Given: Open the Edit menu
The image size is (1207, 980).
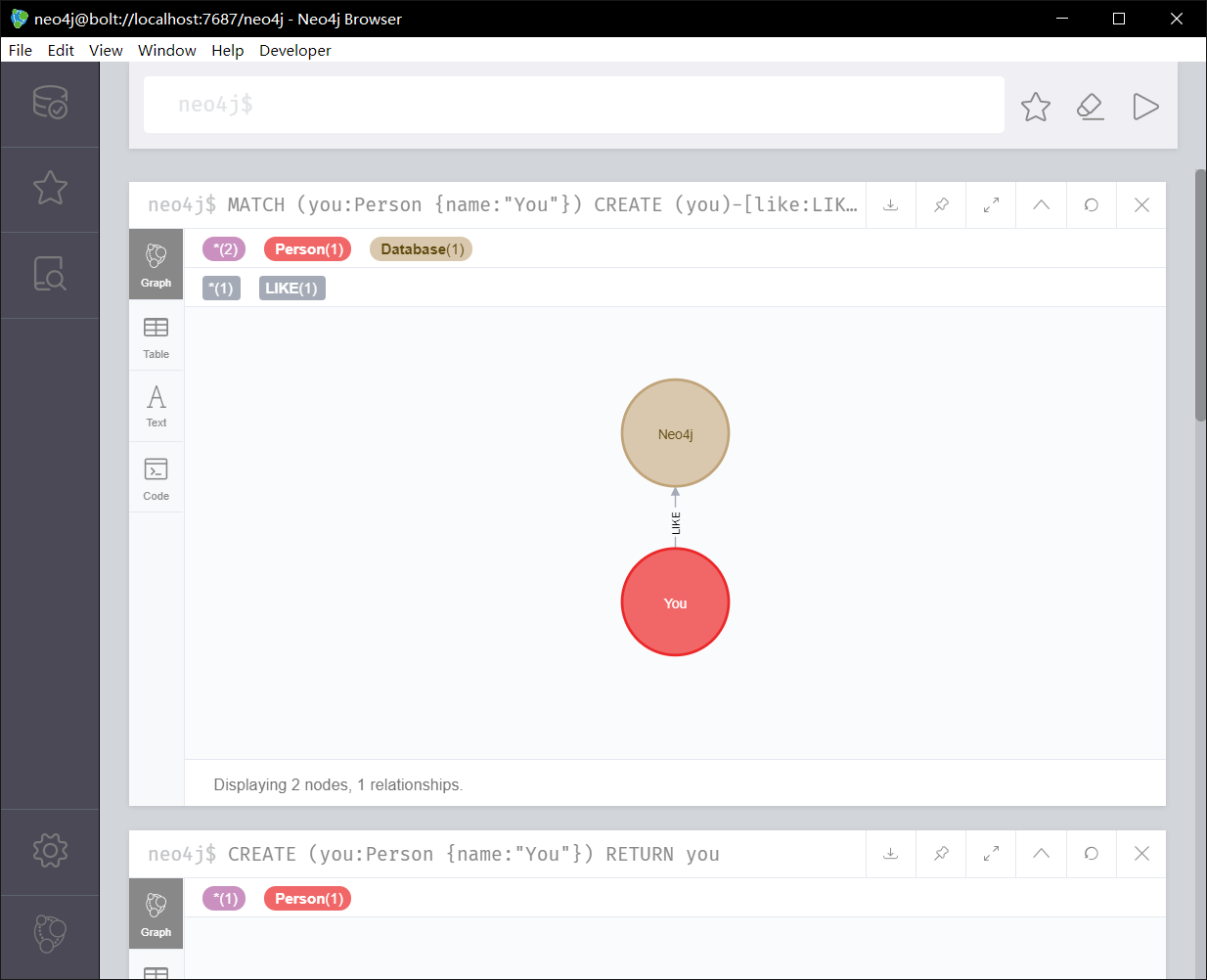Looking at the screenshot, I should [x=61, y=50].
